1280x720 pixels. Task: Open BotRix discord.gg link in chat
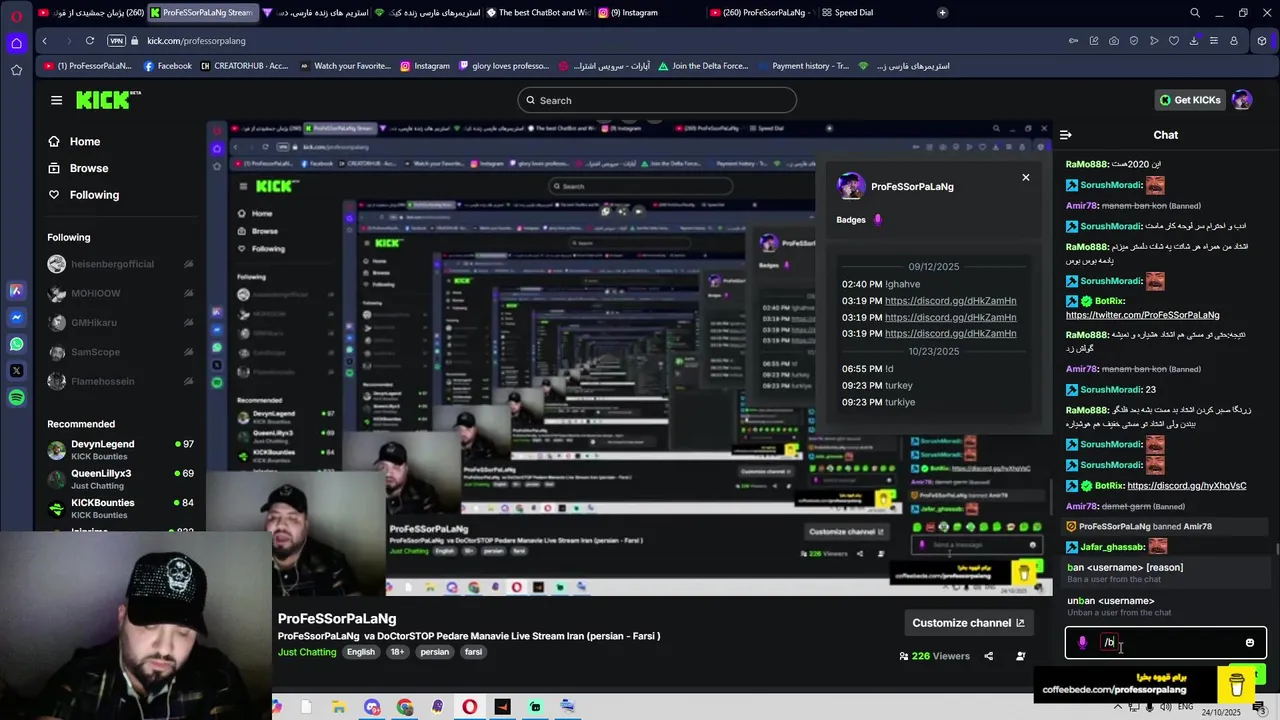coord(1186,486)
